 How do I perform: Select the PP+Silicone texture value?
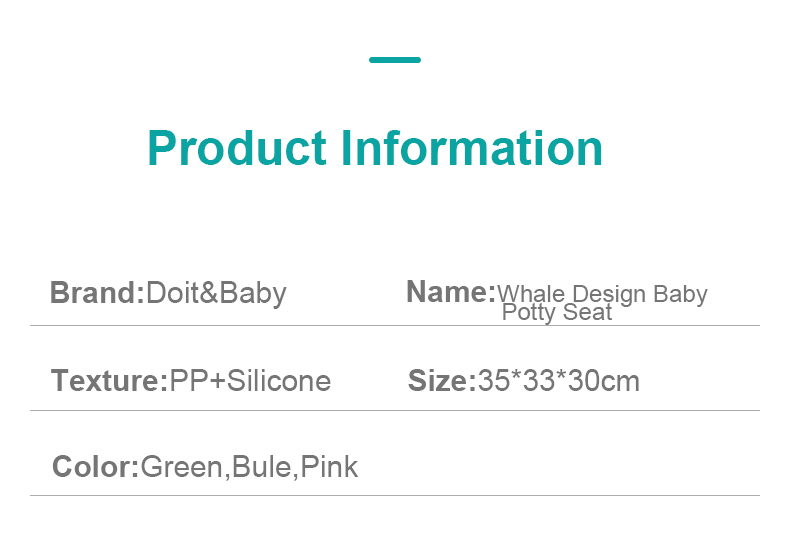[x=250, y=381]
